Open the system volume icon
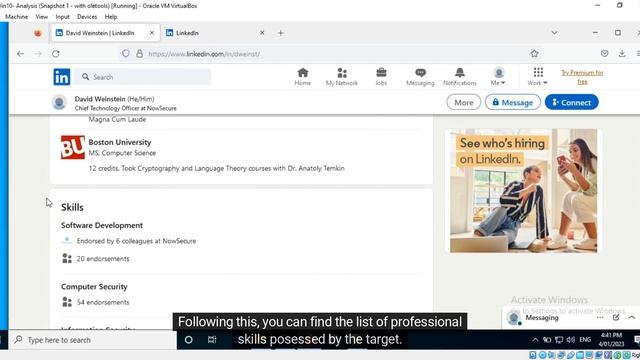 click(x=571, y=340)
